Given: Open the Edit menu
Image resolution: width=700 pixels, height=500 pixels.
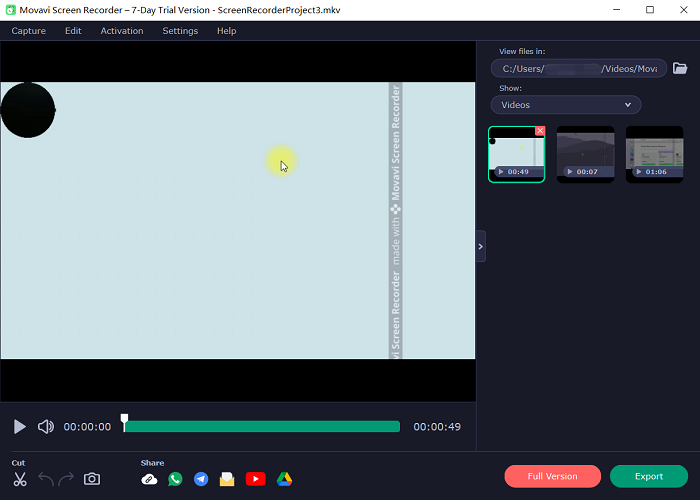Looking at the screenshot, I should pyautogui.click(x=73, y=31).
